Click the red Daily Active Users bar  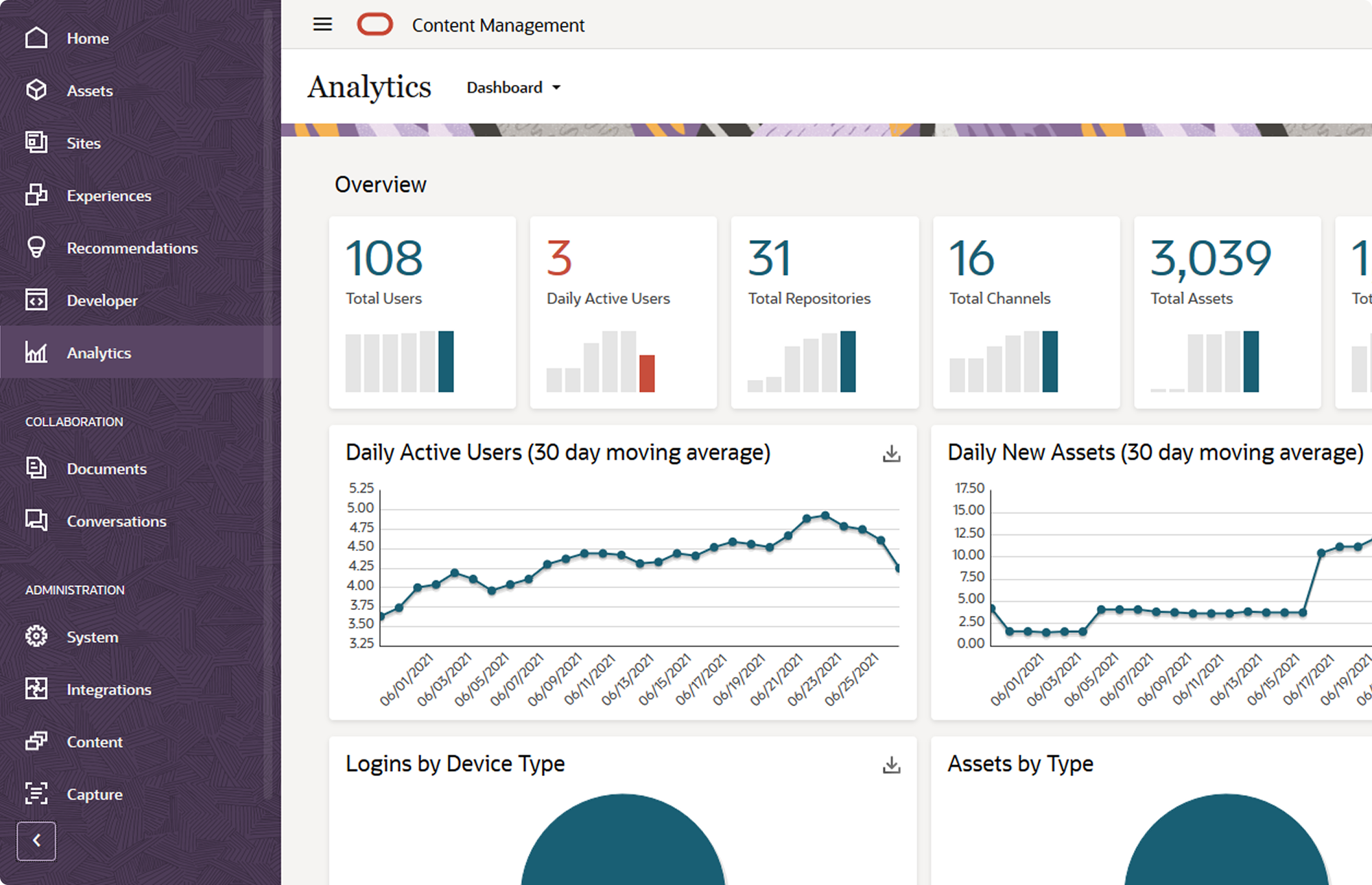pyautogui.click(x=646, y=373)
